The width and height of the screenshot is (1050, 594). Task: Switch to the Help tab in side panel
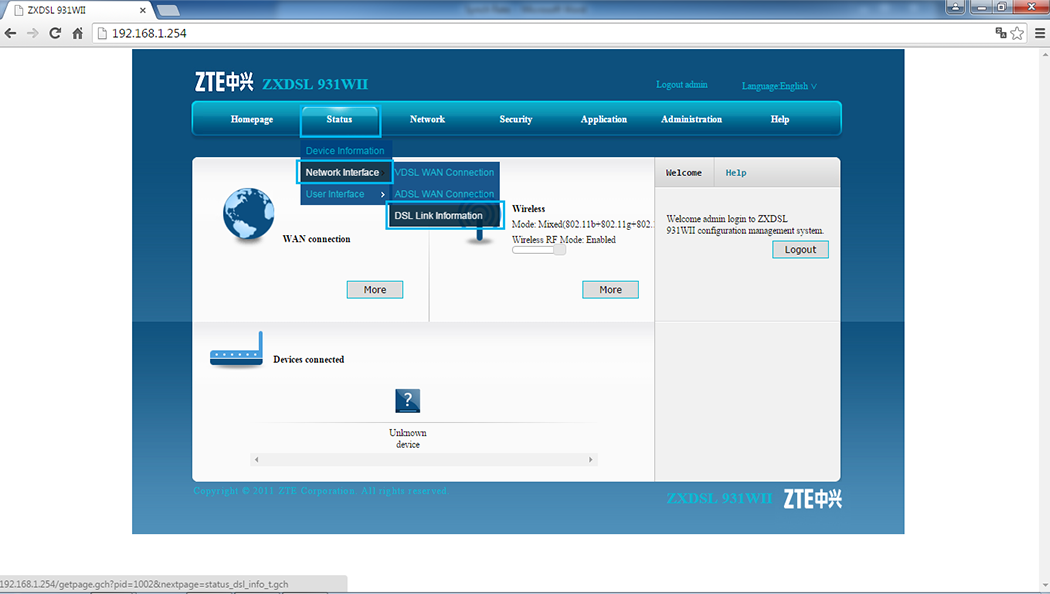point(736,173)
